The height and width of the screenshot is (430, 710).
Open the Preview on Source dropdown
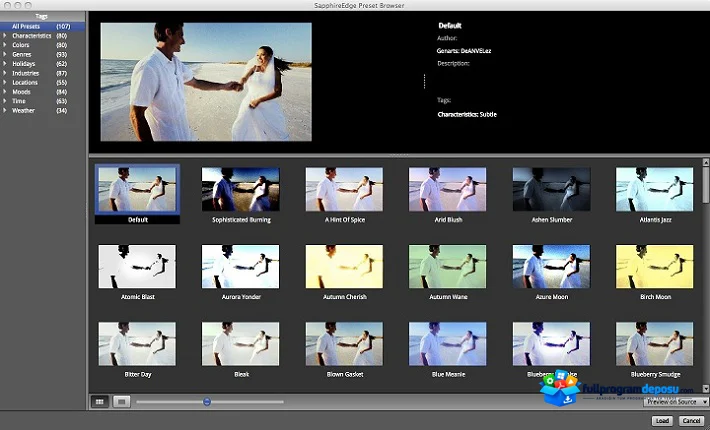(676, 401)
